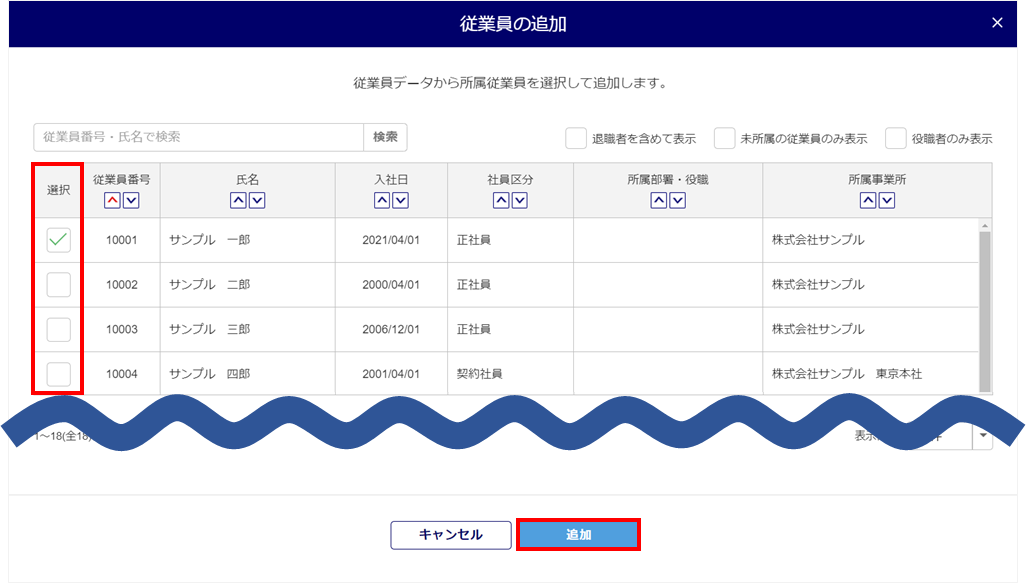The image size is (1026, 583).
Task: Sort 社員区分 column ascending
Action: click(501, 201)
